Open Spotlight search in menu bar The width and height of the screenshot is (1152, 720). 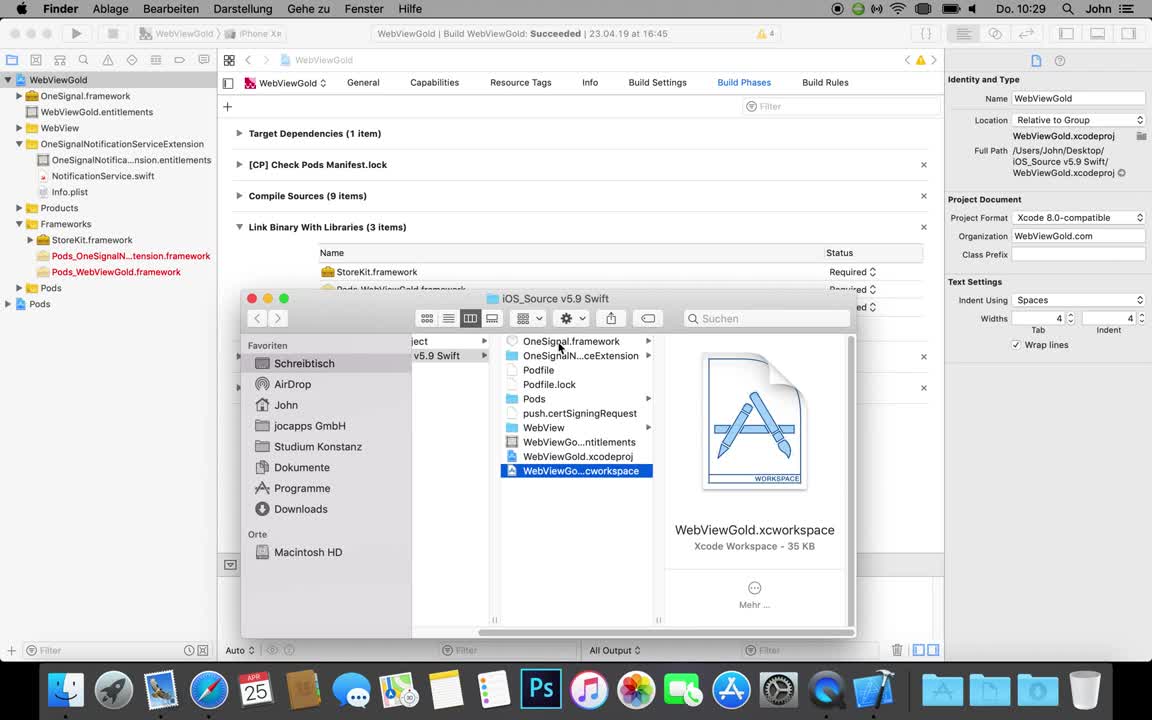click(1068, 9)
